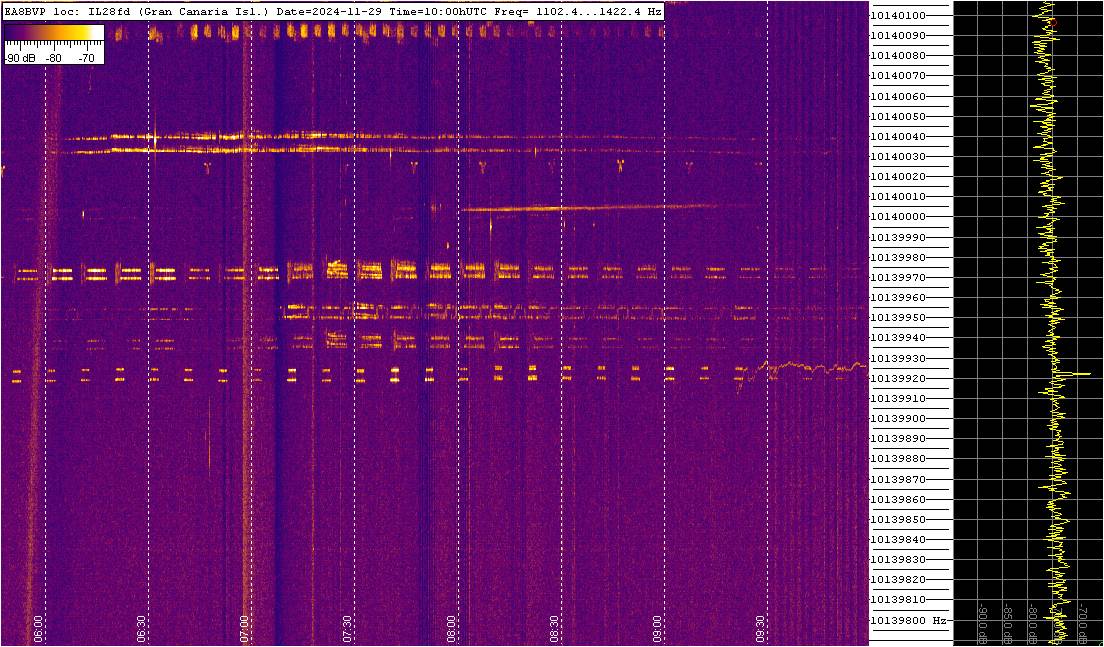Click frequency label 10140020
The width and height of the screenshot is (1104, 647).
tap(897, 177)
